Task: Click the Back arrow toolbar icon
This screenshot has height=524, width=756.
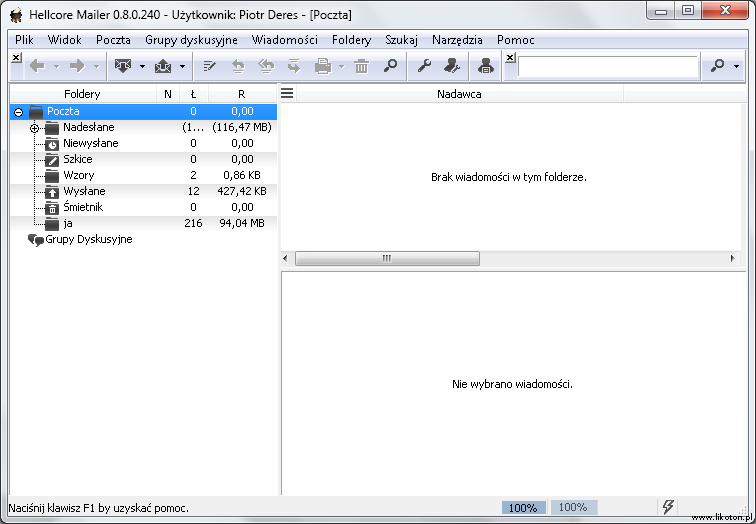Action: pyautogui.click(x=37, y=66)
